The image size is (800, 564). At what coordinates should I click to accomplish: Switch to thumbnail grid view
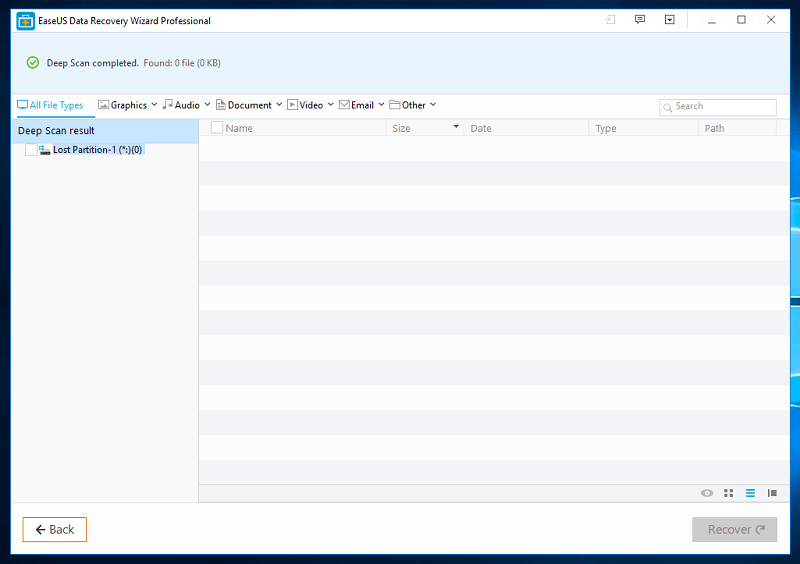point(729,493)
